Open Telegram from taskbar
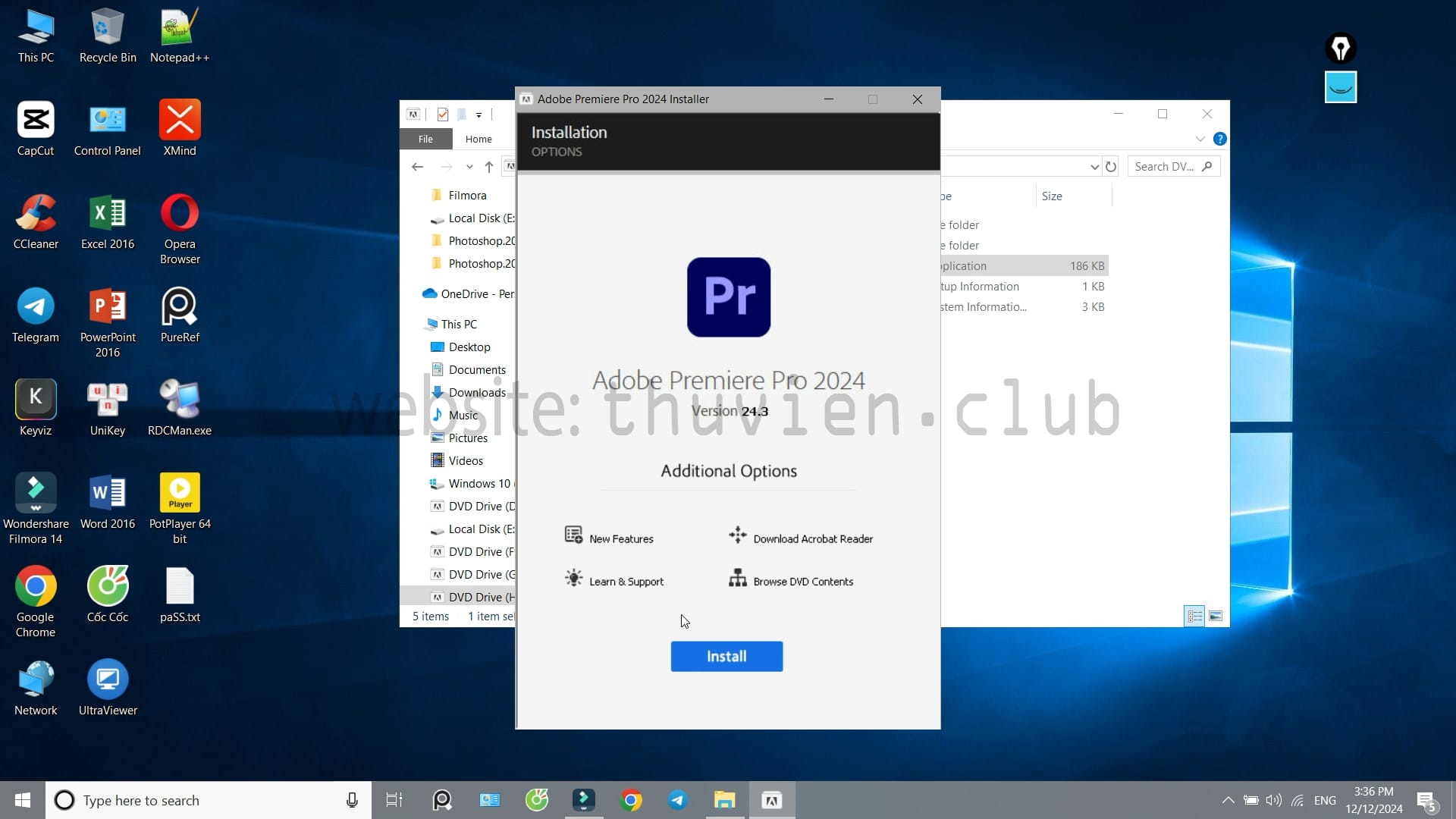The image size is (1456, 819). [678, 800]
